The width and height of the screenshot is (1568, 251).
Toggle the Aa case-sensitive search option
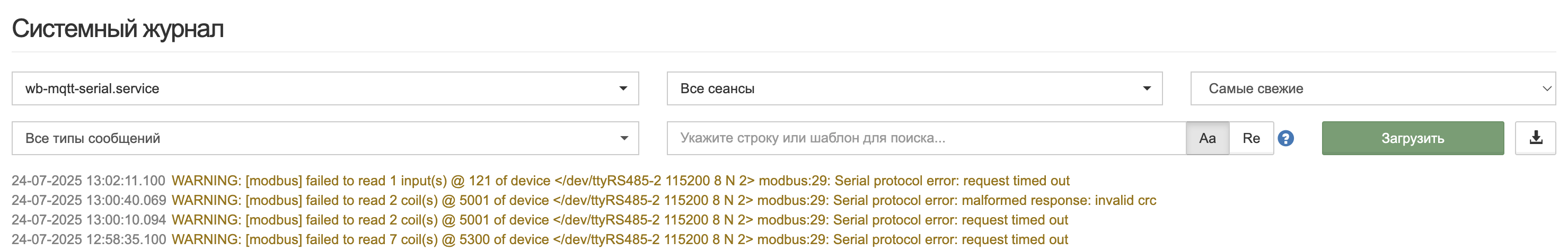coord(1207,138)
